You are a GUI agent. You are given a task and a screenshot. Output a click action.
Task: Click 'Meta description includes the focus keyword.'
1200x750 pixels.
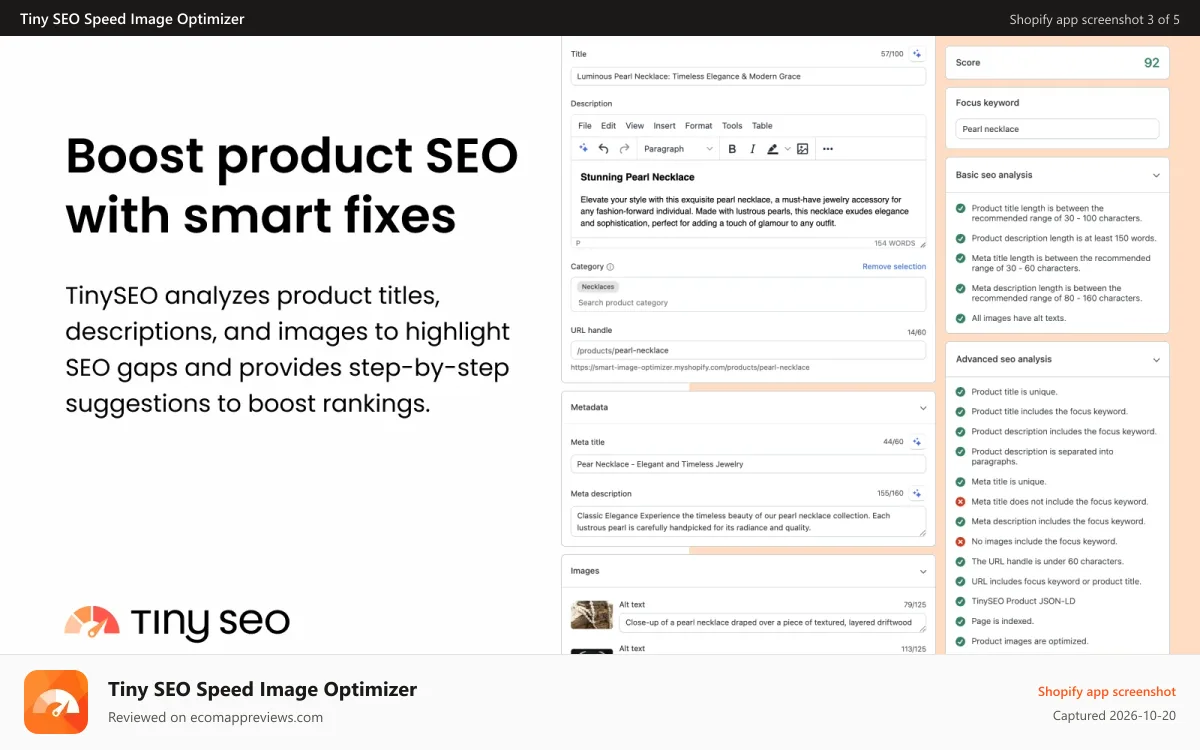click(x=1058, y=521)
